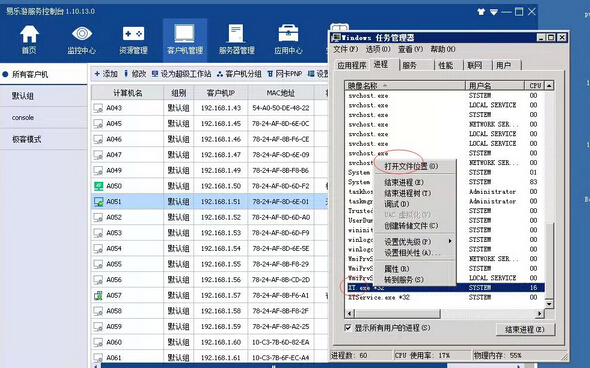Select 所有客户机 in the sidebar
This screenshot has width=590, height=368.
(44, 74)
